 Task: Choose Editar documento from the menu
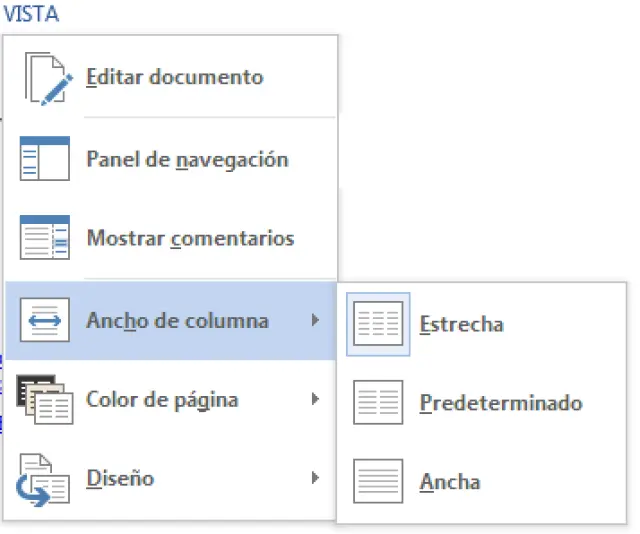(x=175, y=77)
